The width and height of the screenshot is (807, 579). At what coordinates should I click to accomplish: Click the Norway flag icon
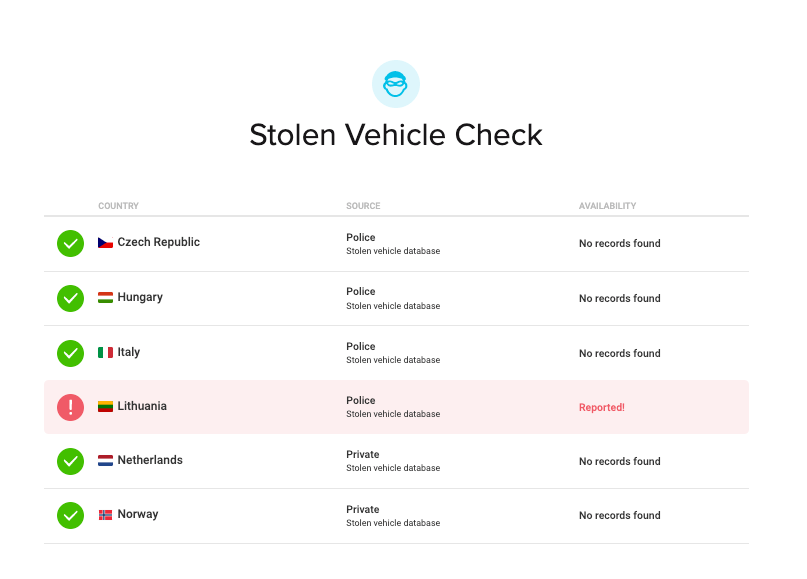coord(105,515)
